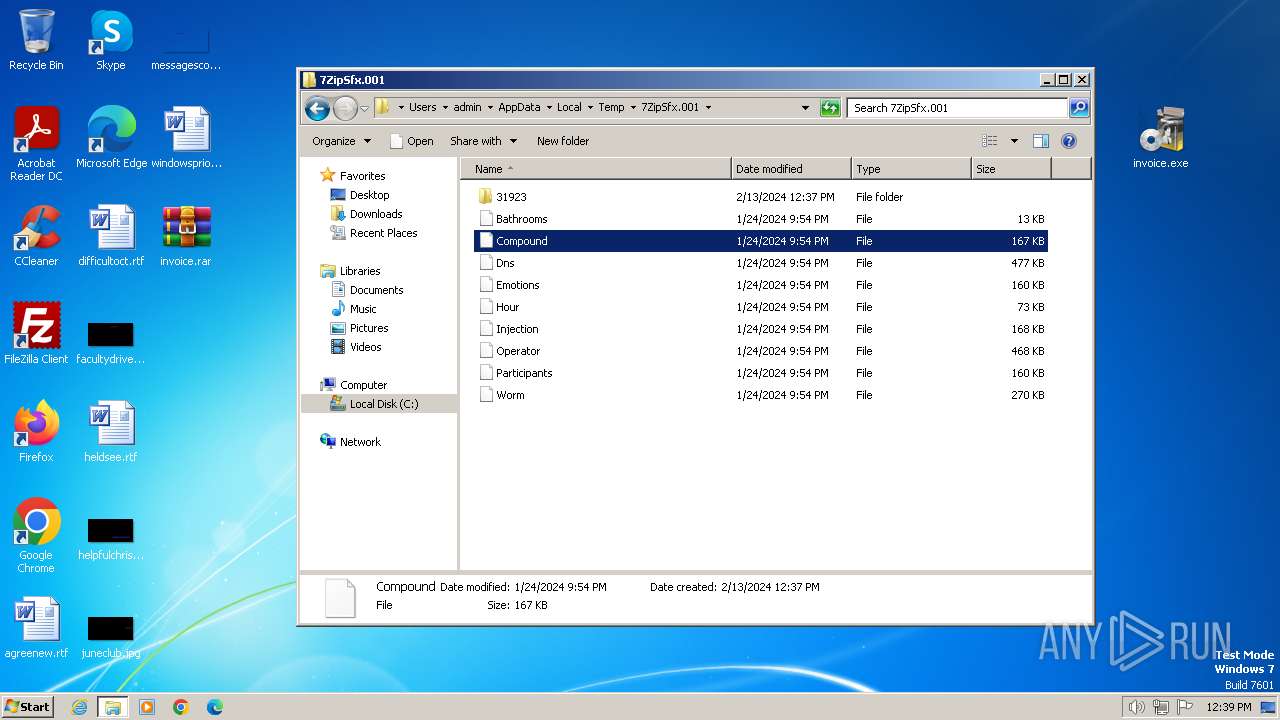The height and width of the screenshot is (720, 1280).
Task: Sort by the Size column header
Action: point(1011,169)
